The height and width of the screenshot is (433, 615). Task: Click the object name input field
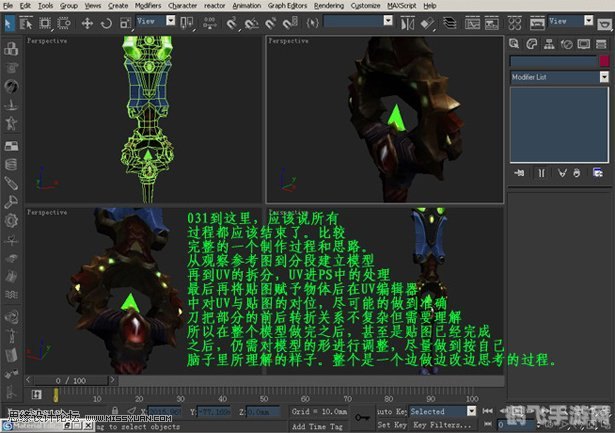coord(553,60)
